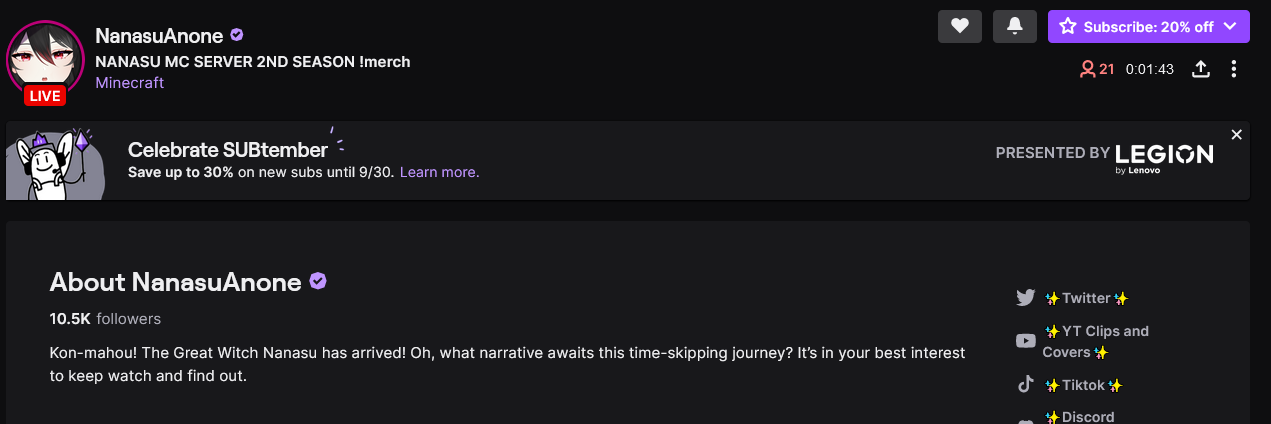Toggle the notification bell
Image resolution: width=1271 pixels, height=424 pixels.
pos(1014,27)
